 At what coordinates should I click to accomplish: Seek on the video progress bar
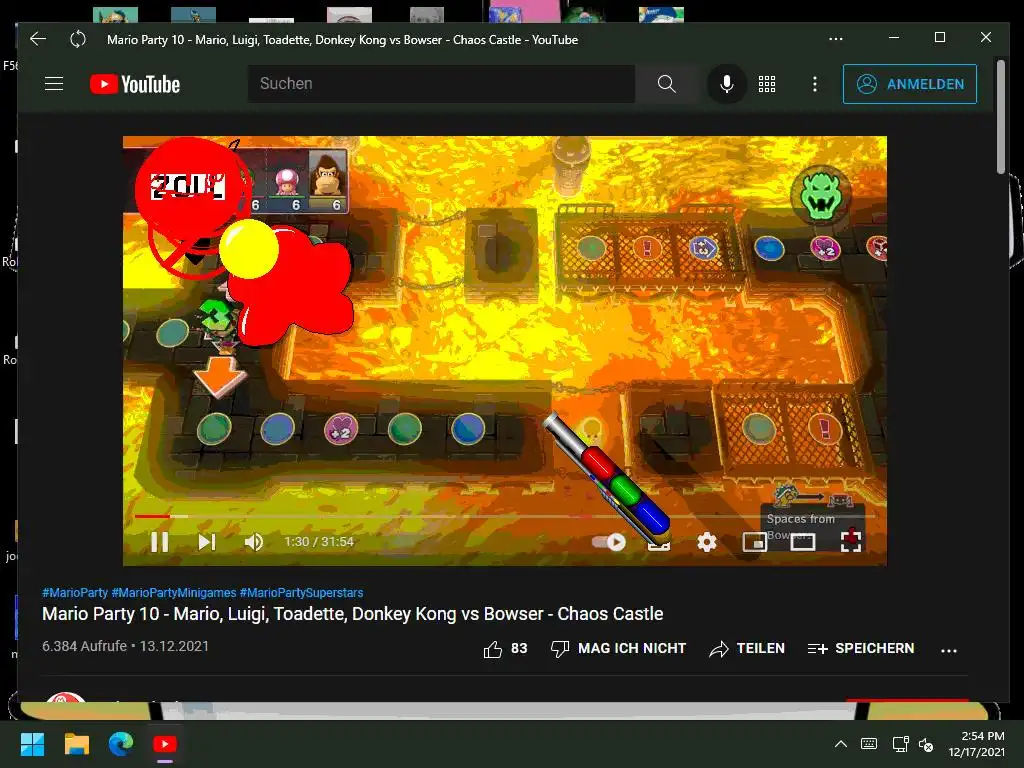pyautogui.click(x=504, y=516)
